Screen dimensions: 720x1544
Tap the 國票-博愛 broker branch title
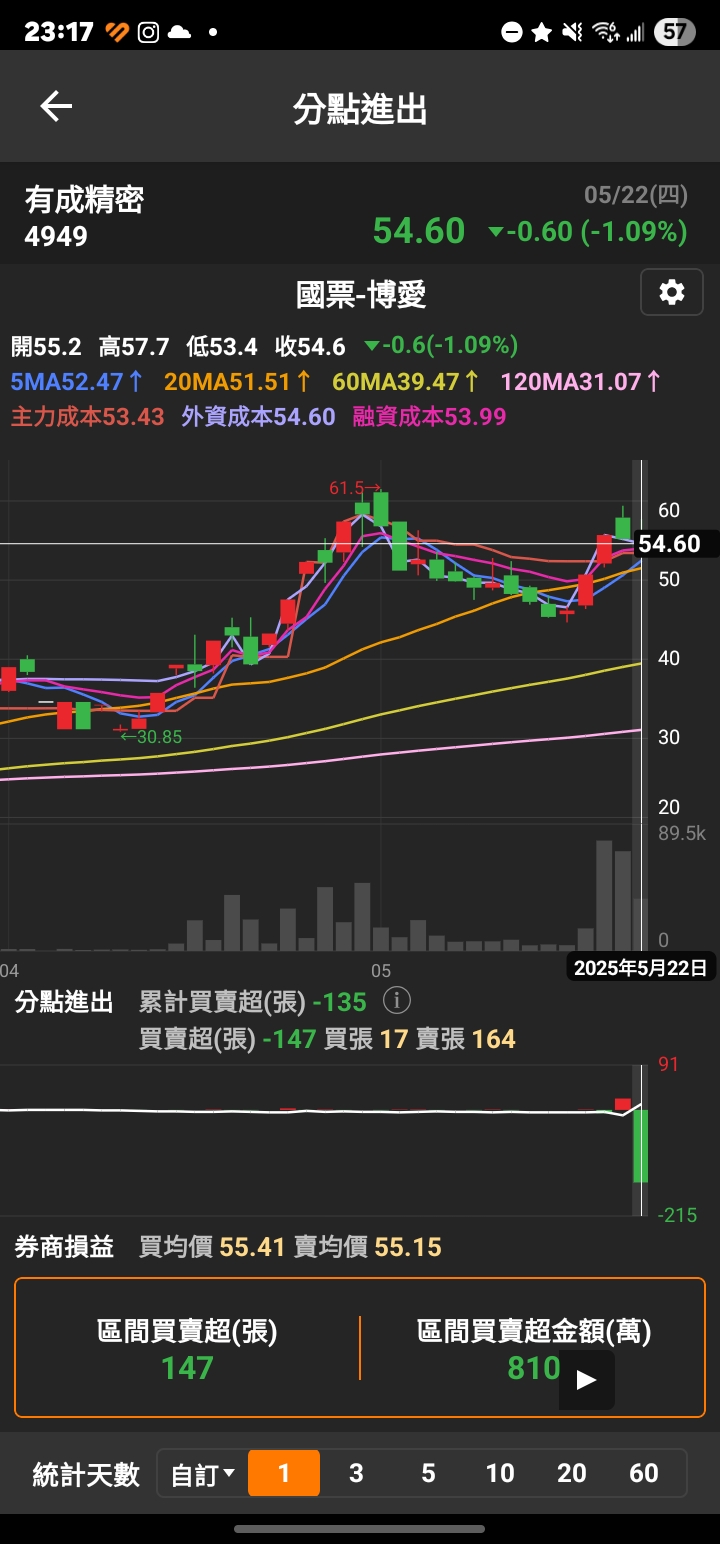tap(361, 294)
